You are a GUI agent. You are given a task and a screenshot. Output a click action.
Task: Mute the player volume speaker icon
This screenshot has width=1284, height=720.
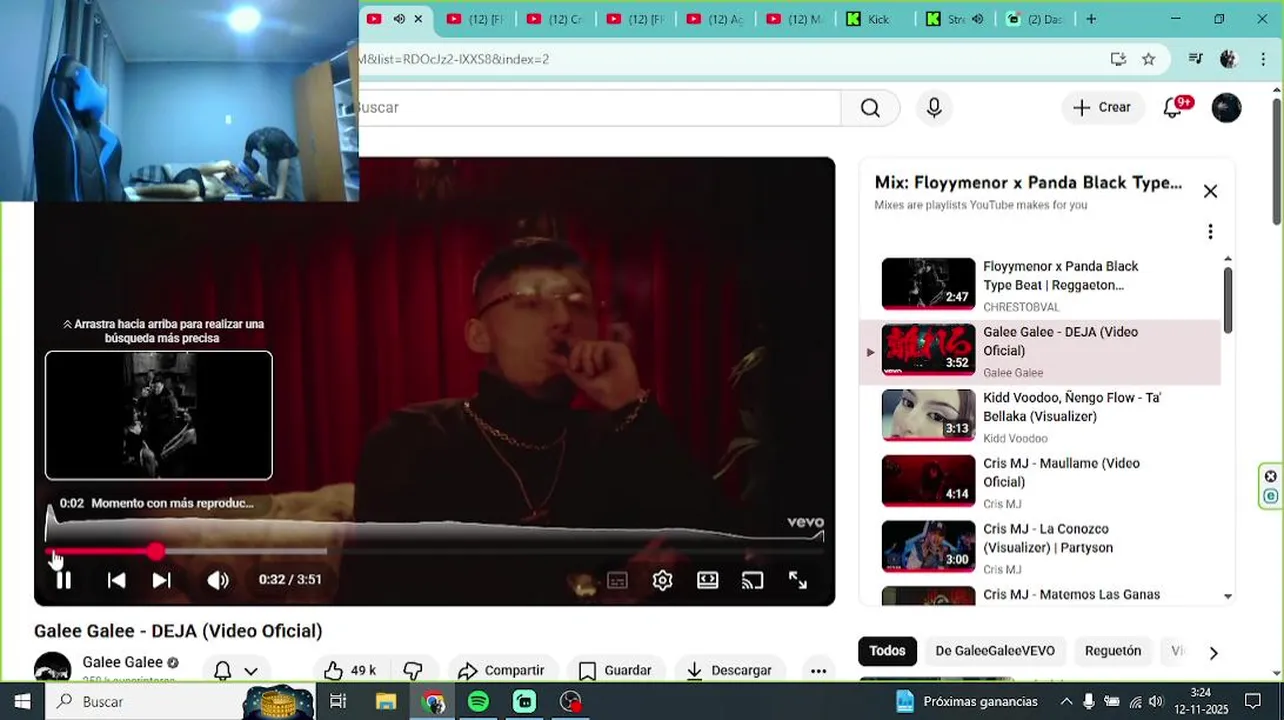(218, 580)
